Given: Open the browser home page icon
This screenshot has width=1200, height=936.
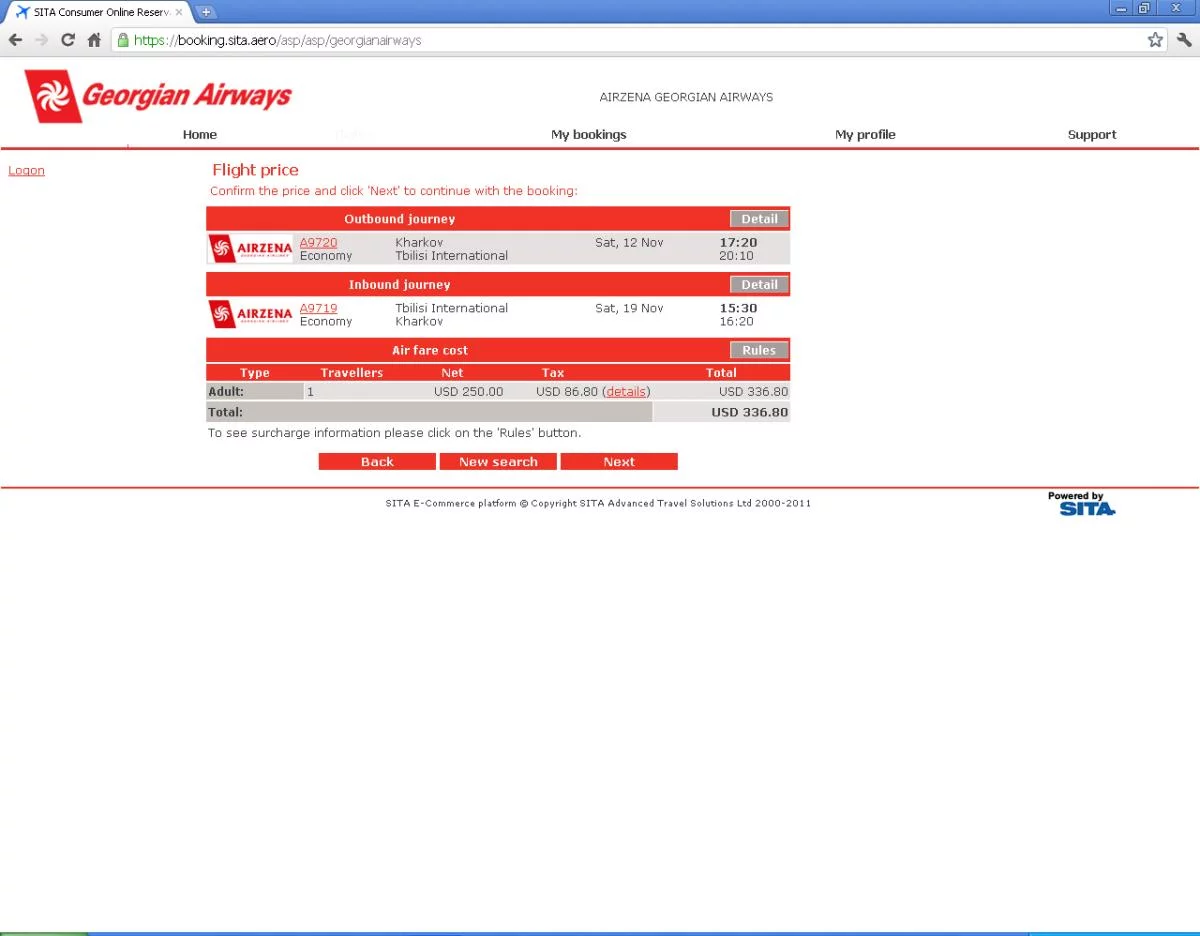Looking at the screenshot, I should pyautogui.click(x=94, y=40).
